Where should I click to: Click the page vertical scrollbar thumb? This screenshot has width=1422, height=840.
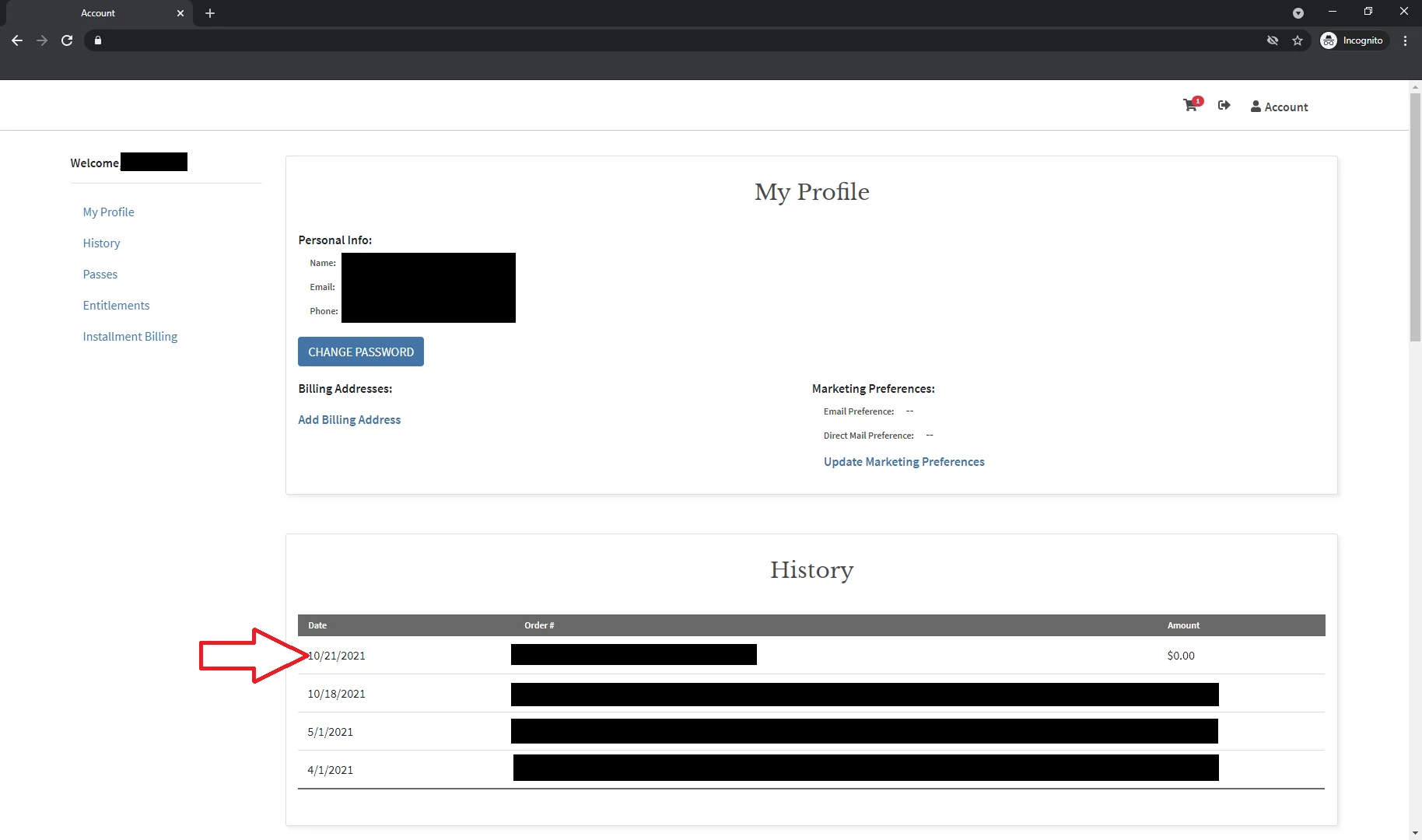1416,217
